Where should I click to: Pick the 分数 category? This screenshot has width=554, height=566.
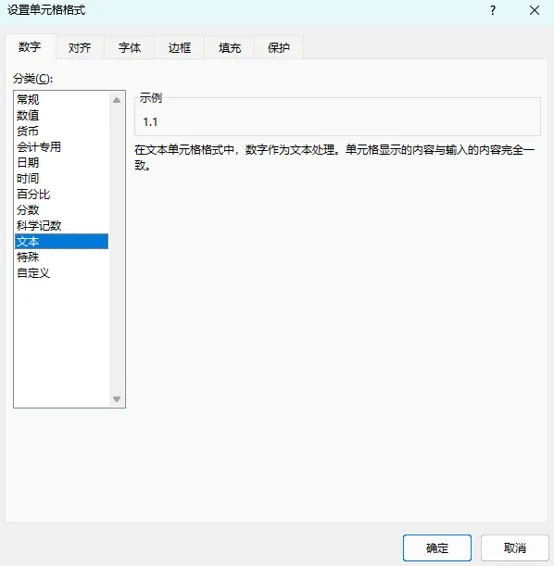pos(62,210)
